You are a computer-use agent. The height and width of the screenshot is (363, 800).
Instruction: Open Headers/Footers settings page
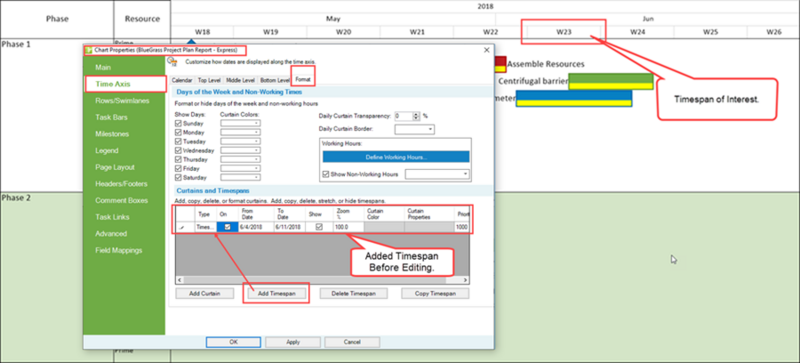[x=121, y=184]
